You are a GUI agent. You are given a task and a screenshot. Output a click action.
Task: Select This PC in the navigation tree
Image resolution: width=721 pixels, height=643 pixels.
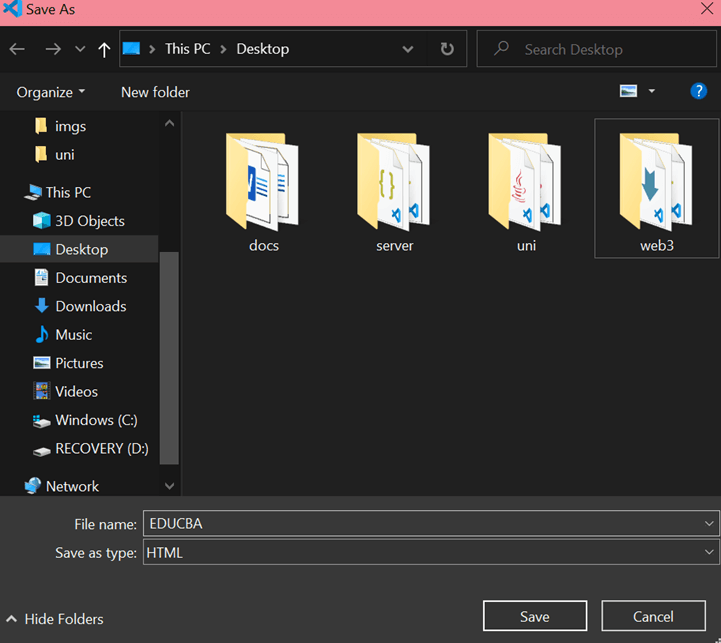57,192
